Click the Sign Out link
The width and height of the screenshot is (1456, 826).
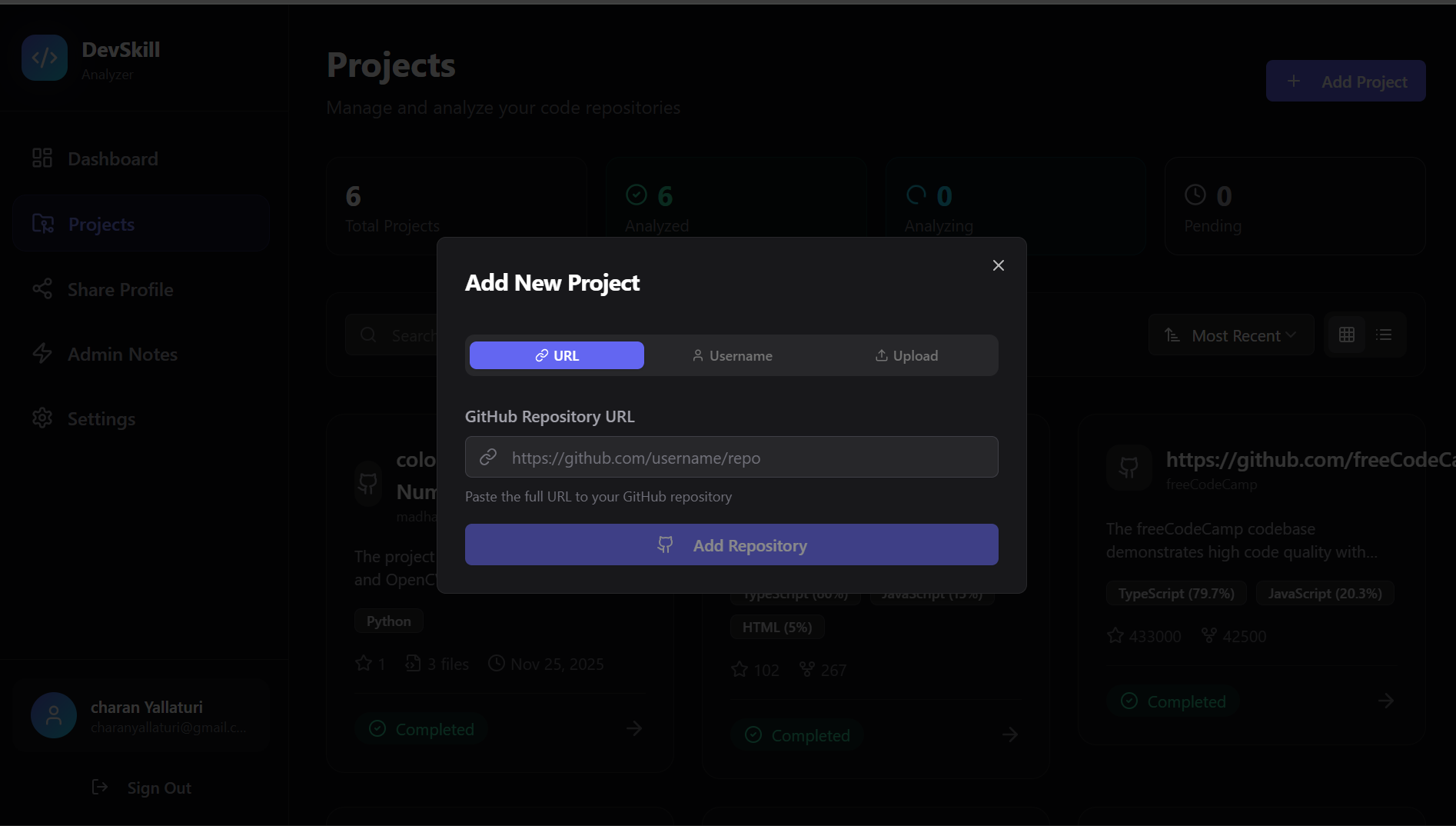[x=141, y=788]
